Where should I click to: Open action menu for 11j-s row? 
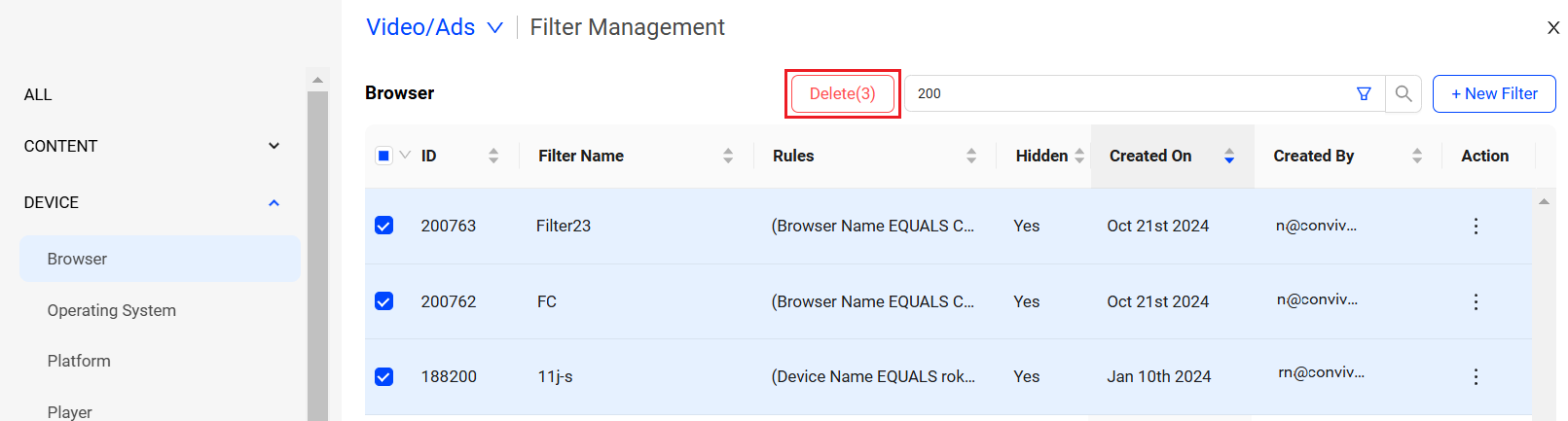point(1476,376)
